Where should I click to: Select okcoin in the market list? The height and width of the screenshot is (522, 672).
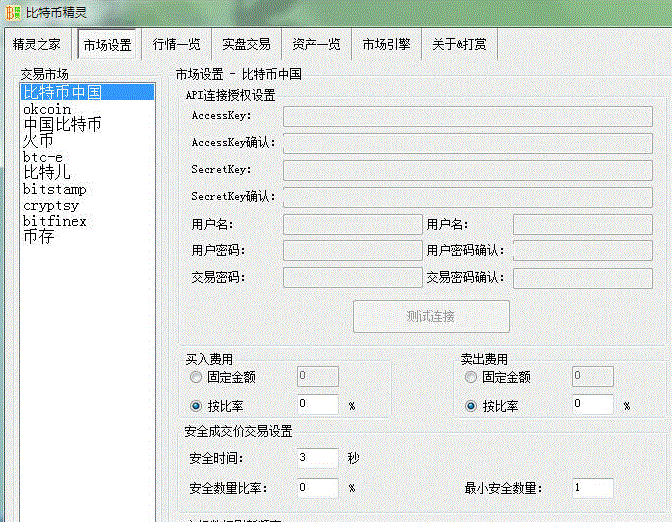(47, 109)
